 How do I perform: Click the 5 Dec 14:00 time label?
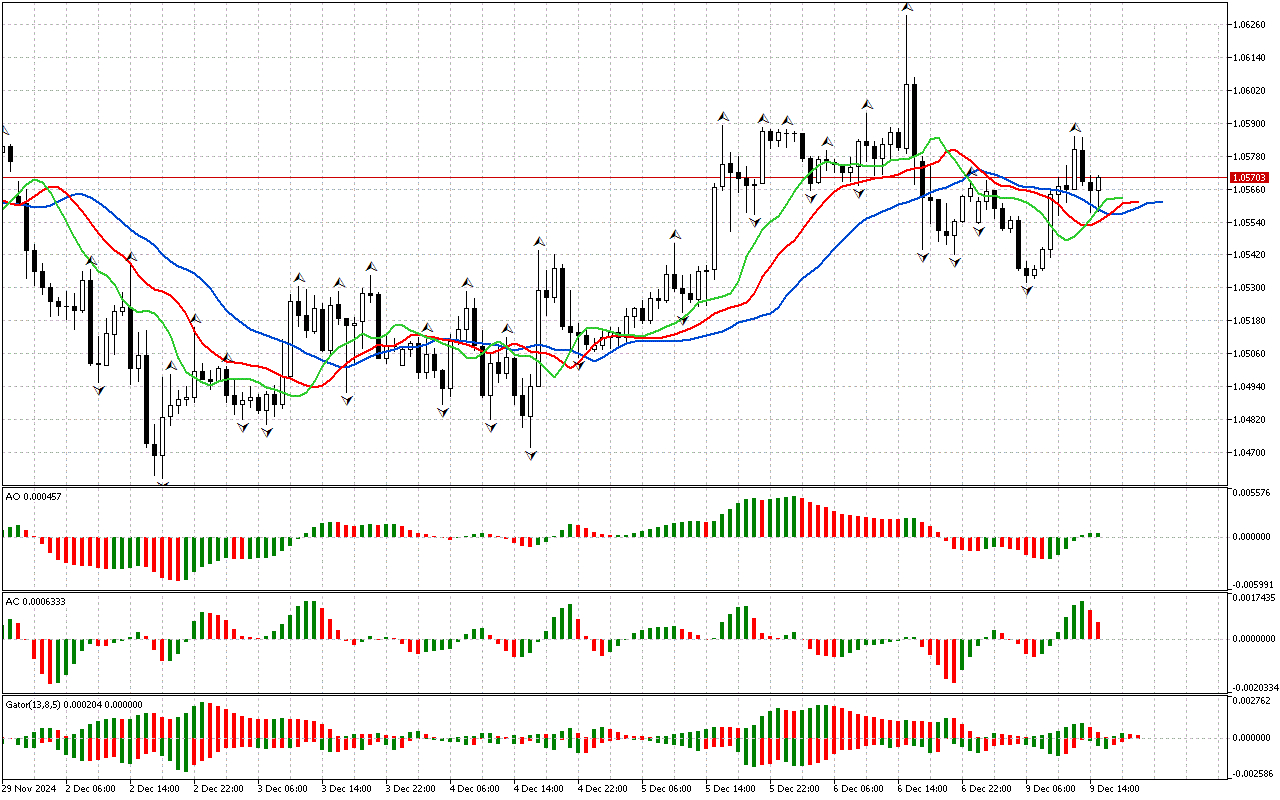[731, 789]
